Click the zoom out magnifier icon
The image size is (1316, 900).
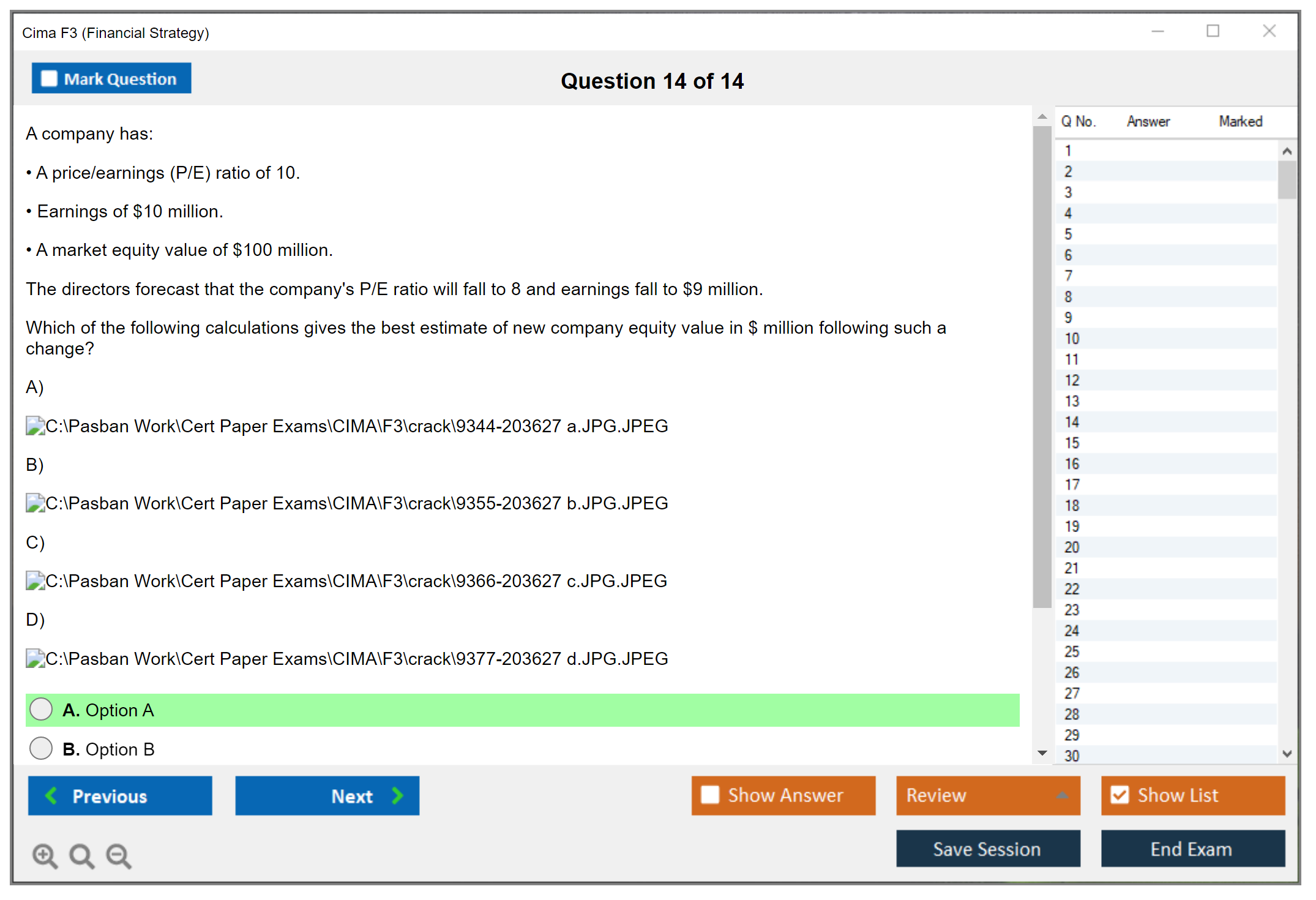118,855
